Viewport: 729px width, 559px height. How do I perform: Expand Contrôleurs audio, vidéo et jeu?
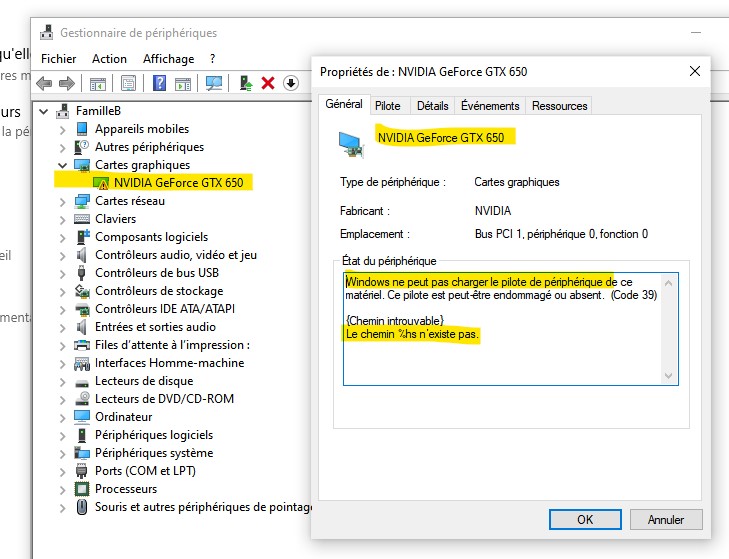click(62, 255)
